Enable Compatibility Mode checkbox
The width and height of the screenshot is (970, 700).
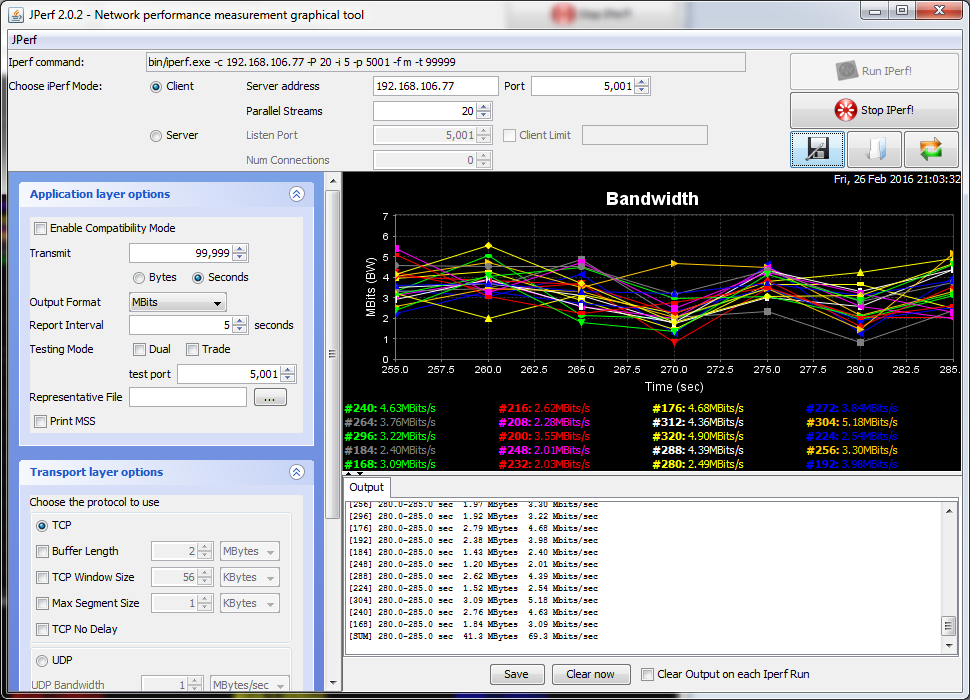41,228
